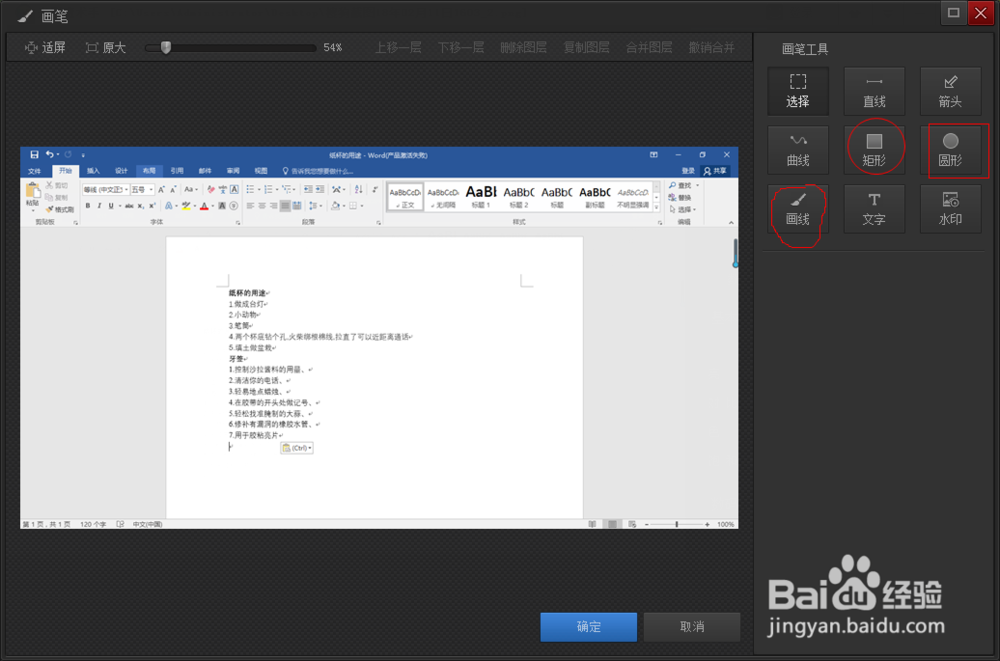Viewport: 1000px width, 661px height.
Task: Adjust the zoom slider handle
Action: [166, 48]
